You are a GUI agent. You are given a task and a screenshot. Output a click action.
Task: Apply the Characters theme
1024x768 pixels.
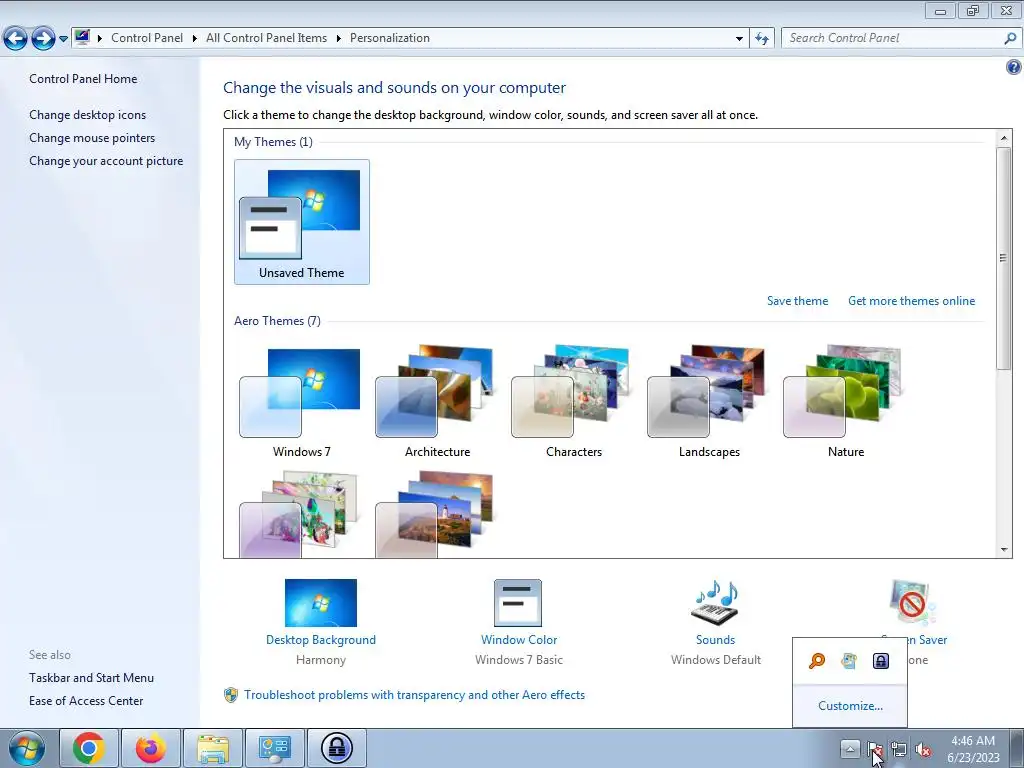(x=573, y=402)
